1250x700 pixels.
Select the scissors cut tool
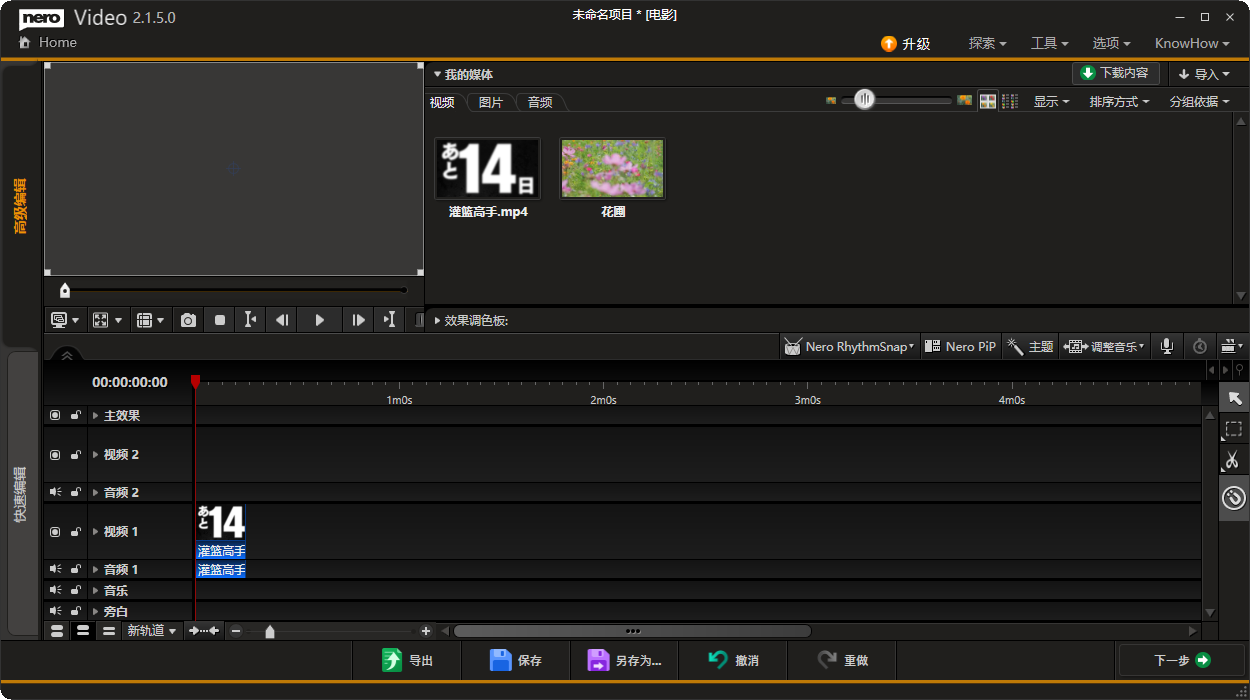point(1234,460)
